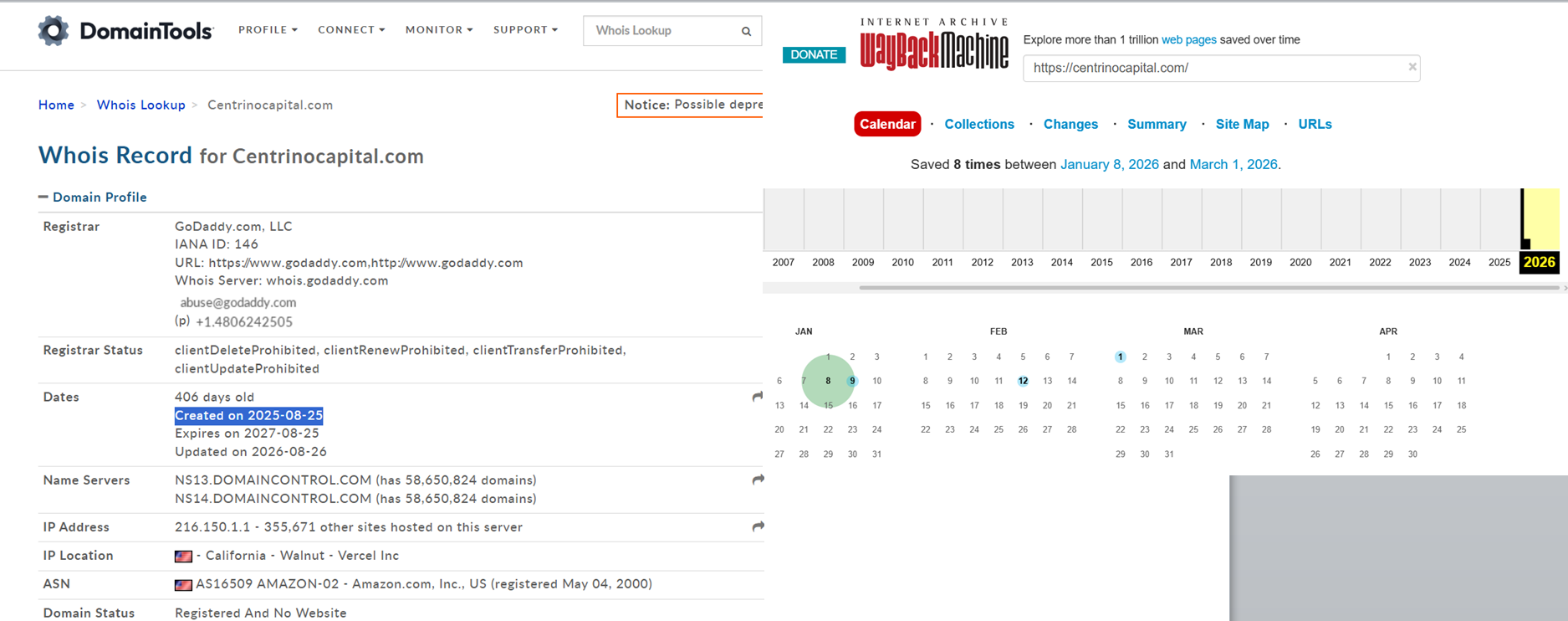Click the share arrow in Dates row
The image size is (1568, 621).
pos(758,397)
